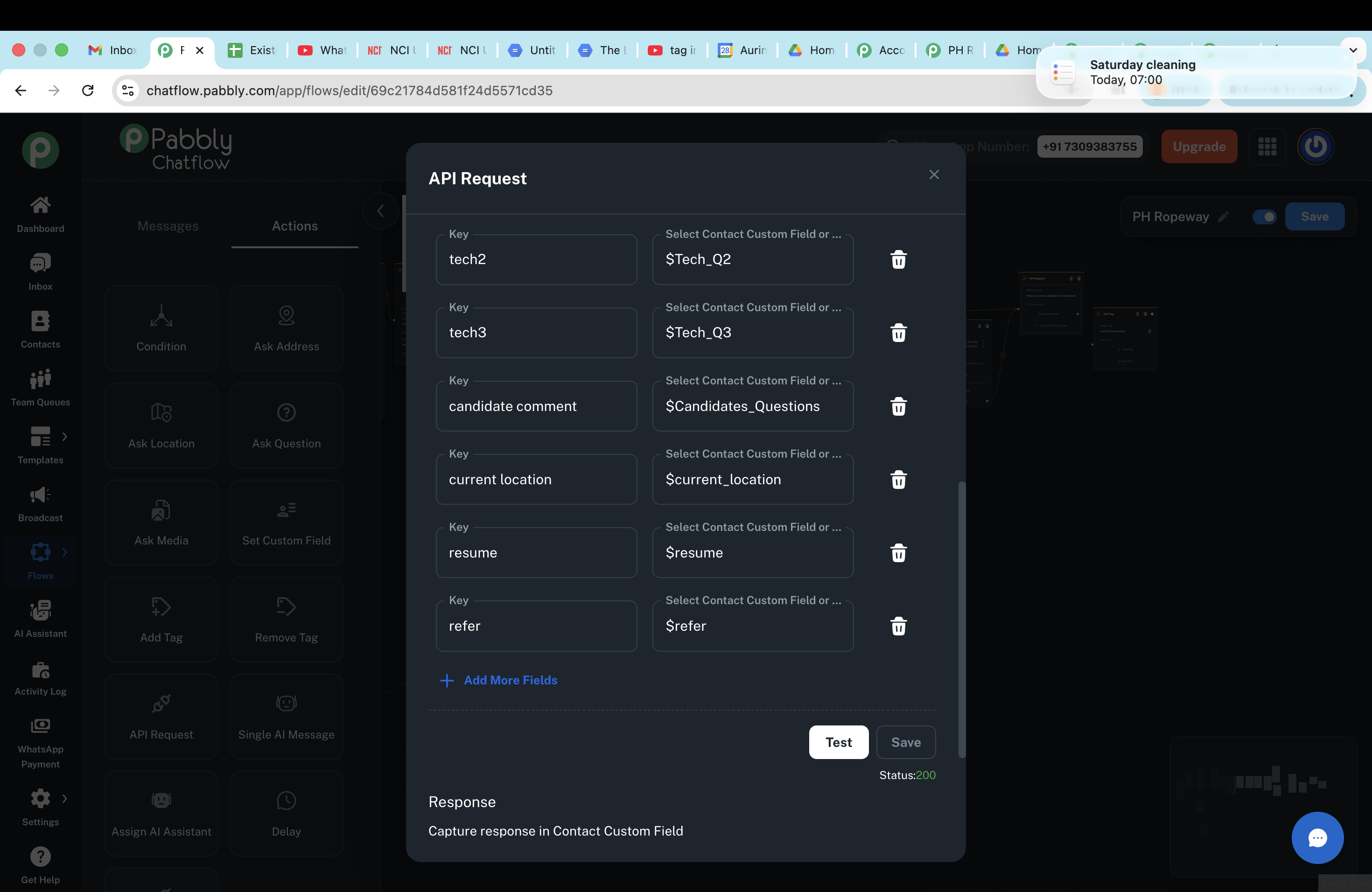Collapse the actions side panel

[x=380, y=211]
